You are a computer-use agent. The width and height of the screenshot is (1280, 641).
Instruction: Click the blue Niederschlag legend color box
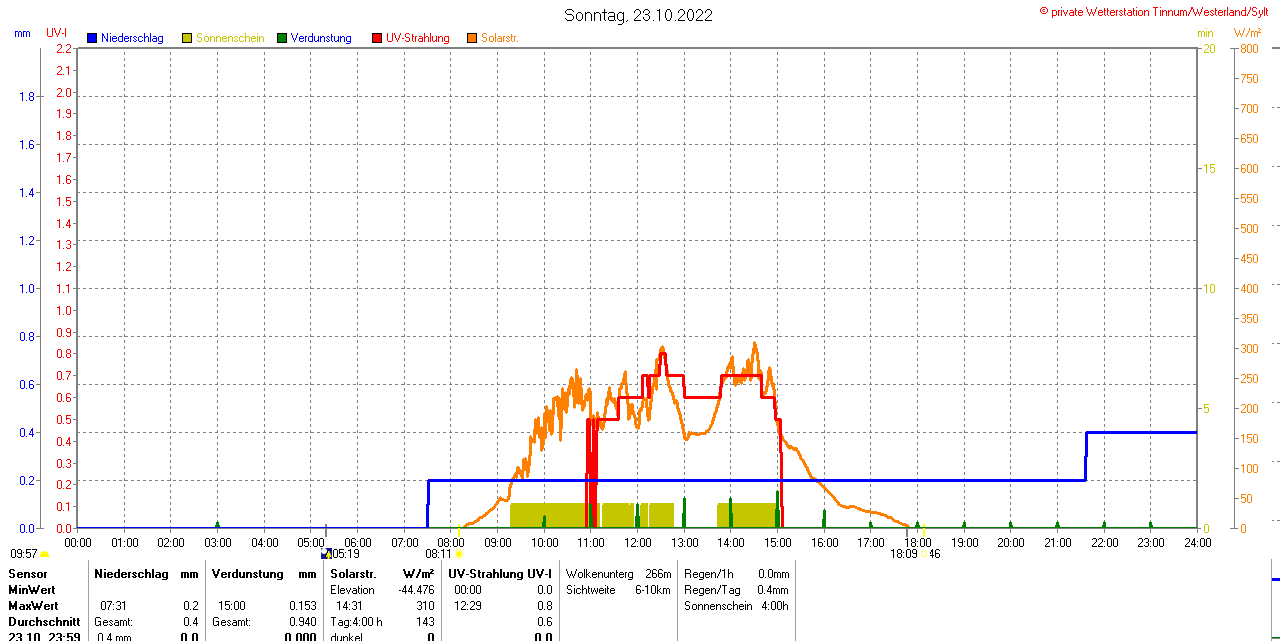pyautogui.click(x=92, y=38)
